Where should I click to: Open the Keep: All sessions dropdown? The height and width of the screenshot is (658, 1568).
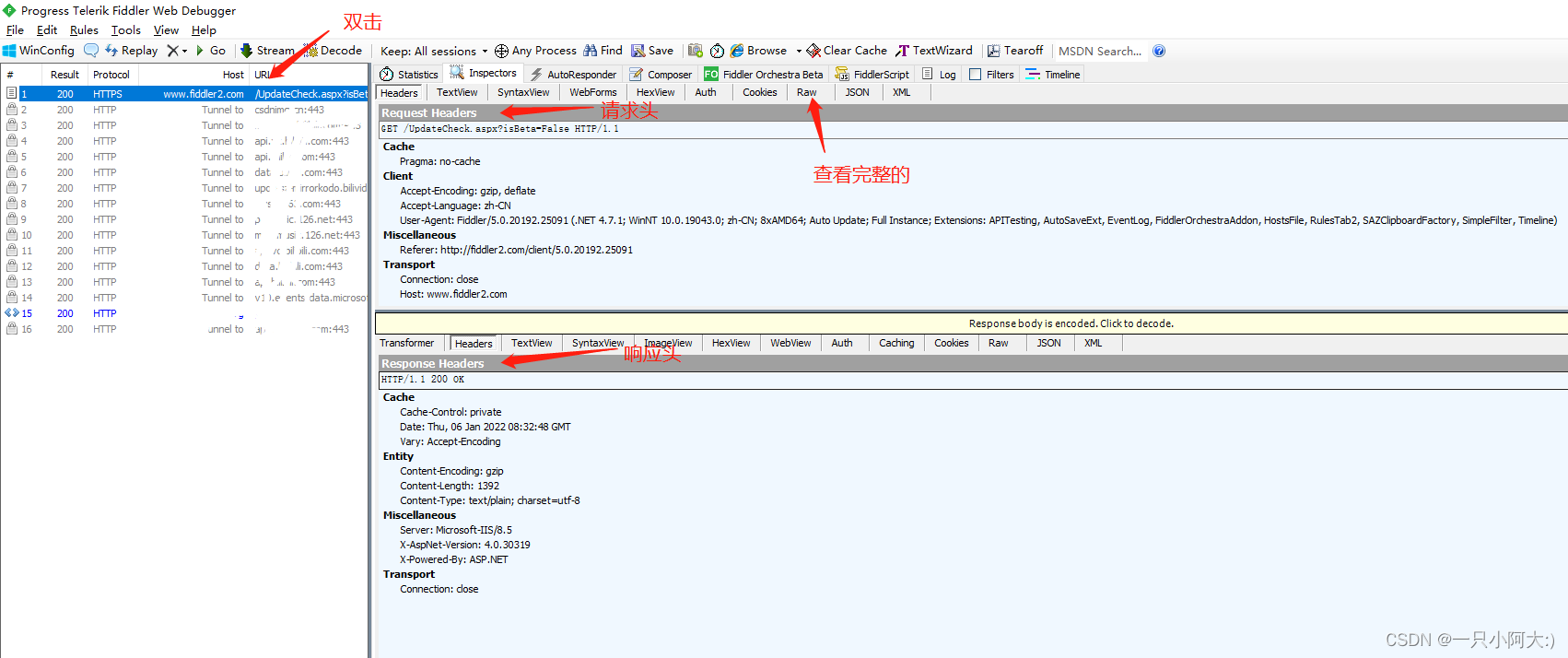(434, 52)
